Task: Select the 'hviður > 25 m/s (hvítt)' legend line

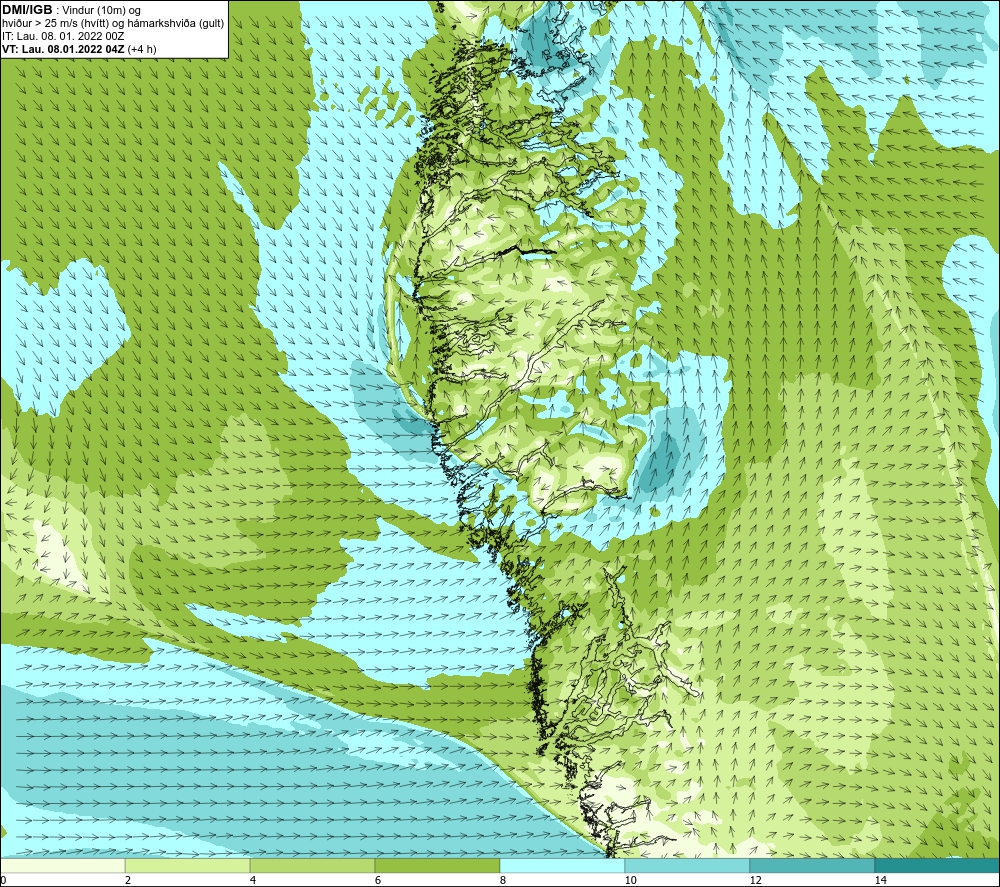Action: [112, 24]
